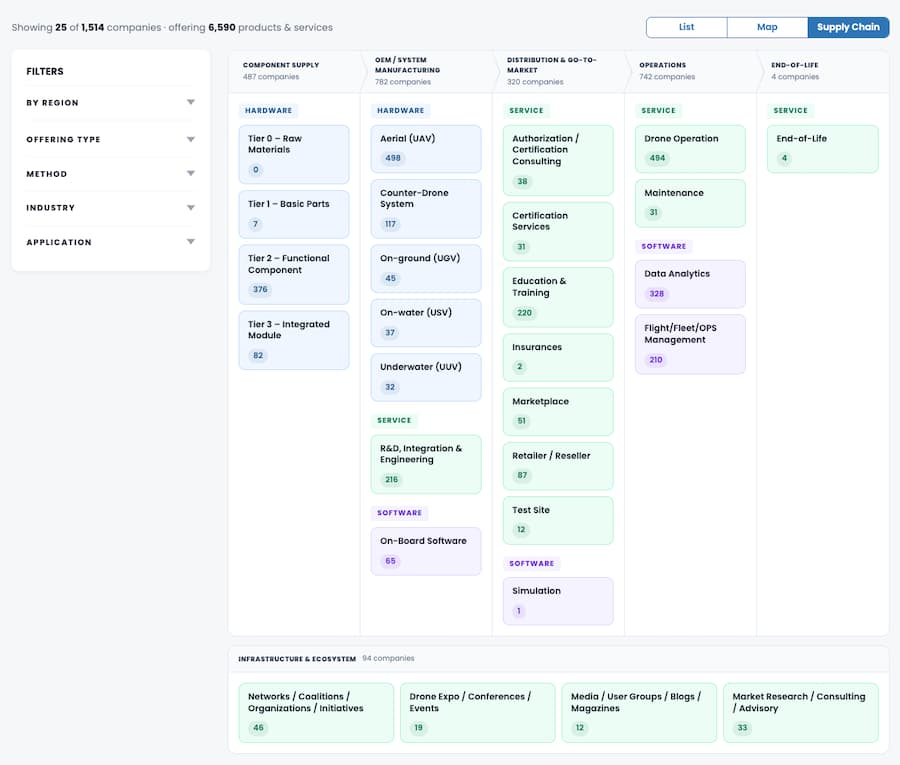900x765 pixels.
Task: Click the OEM / System Manufacturing stage header
Action: click(x=427, y=71)
